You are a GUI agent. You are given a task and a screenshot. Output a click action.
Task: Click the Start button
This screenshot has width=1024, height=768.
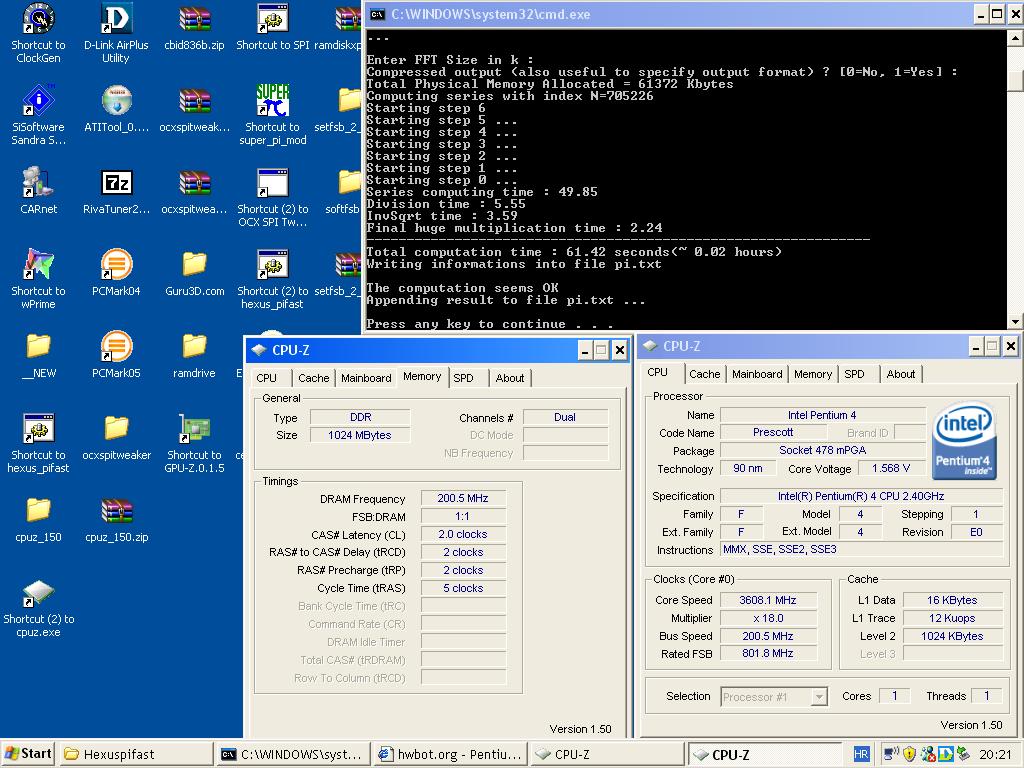pos(28,754)
